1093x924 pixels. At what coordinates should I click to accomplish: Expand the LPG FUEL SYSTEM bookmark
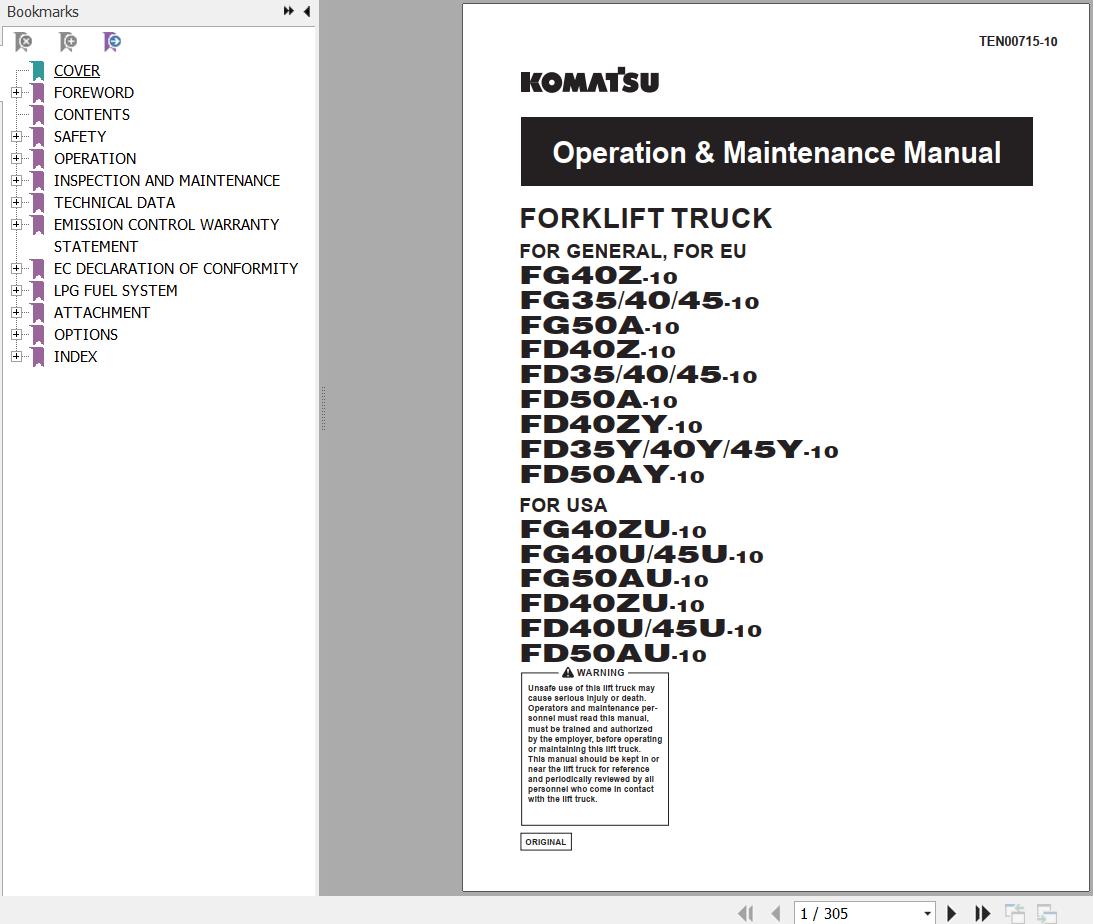coord(16,291)
